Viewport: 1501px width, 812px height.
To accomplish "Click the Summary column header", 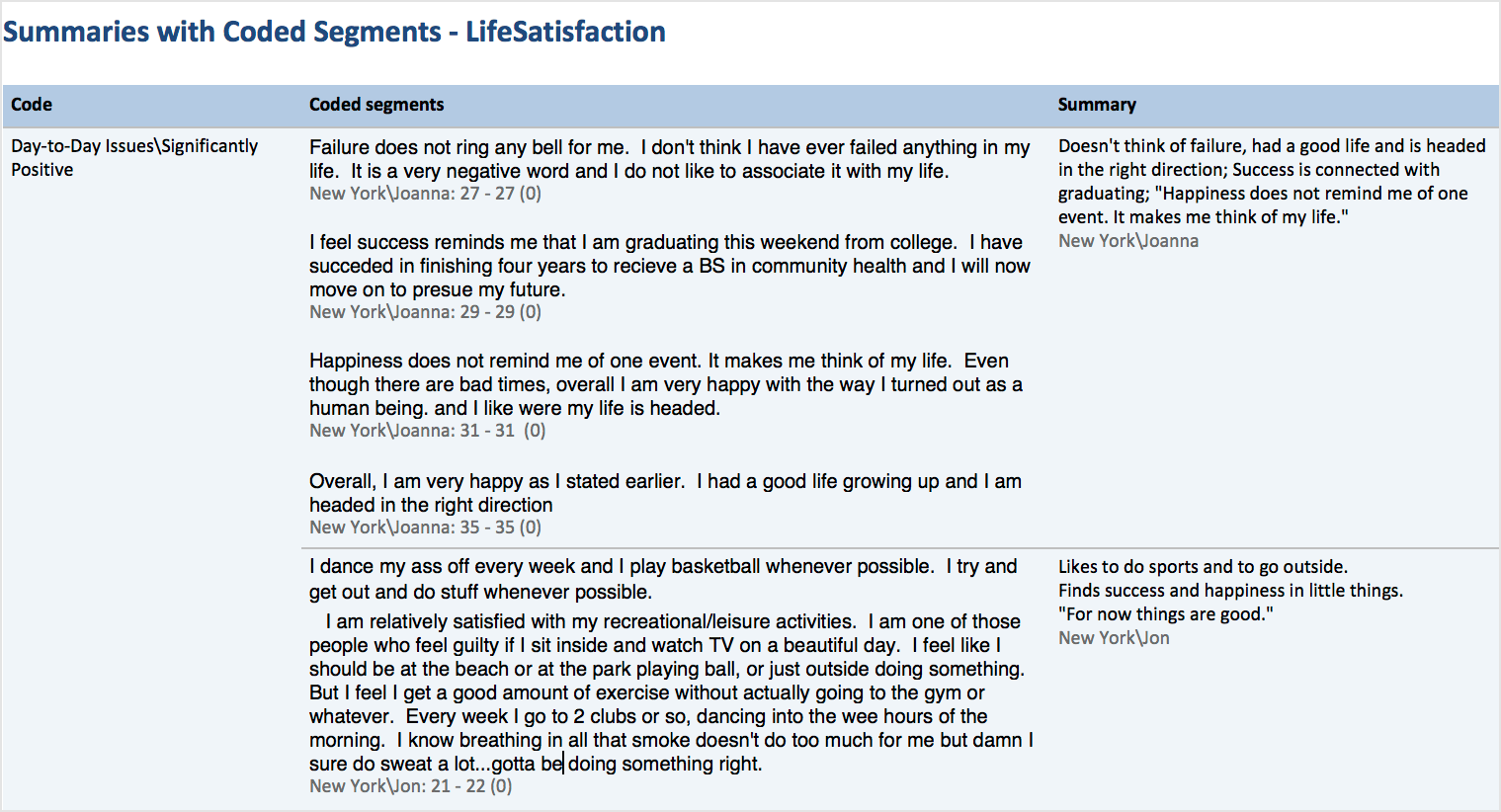I will click(x=1097, y=105).
